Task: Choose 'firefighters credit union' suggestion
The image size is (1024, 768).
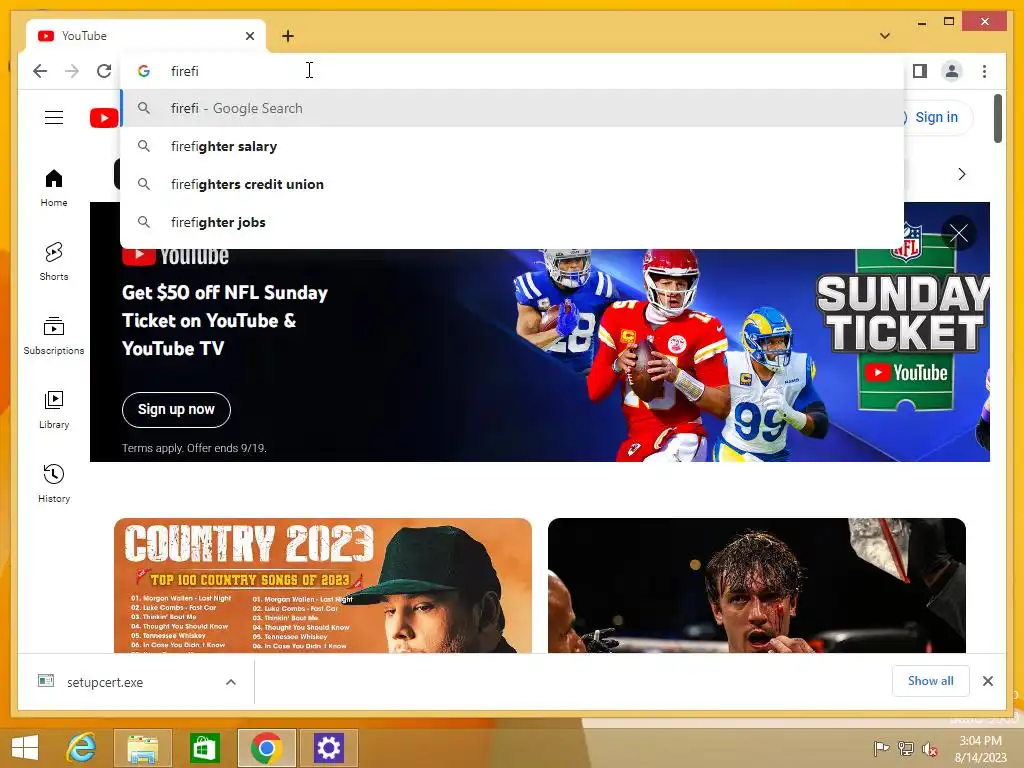Action: tap(512, 184)
